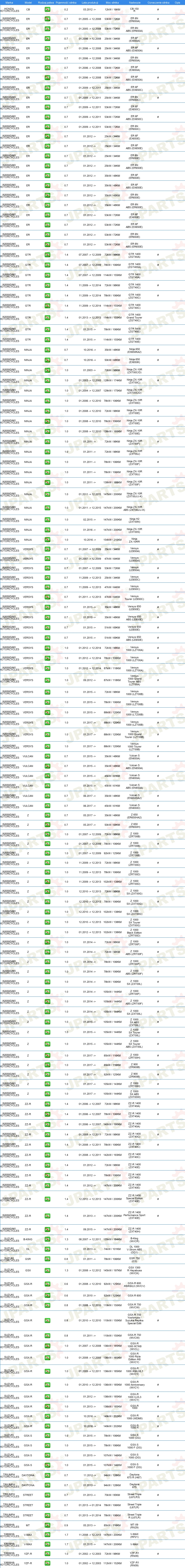The image size is (185, 1568).
Task: Click the fuel icon in the CB 150 row
Action: (47, 9)
